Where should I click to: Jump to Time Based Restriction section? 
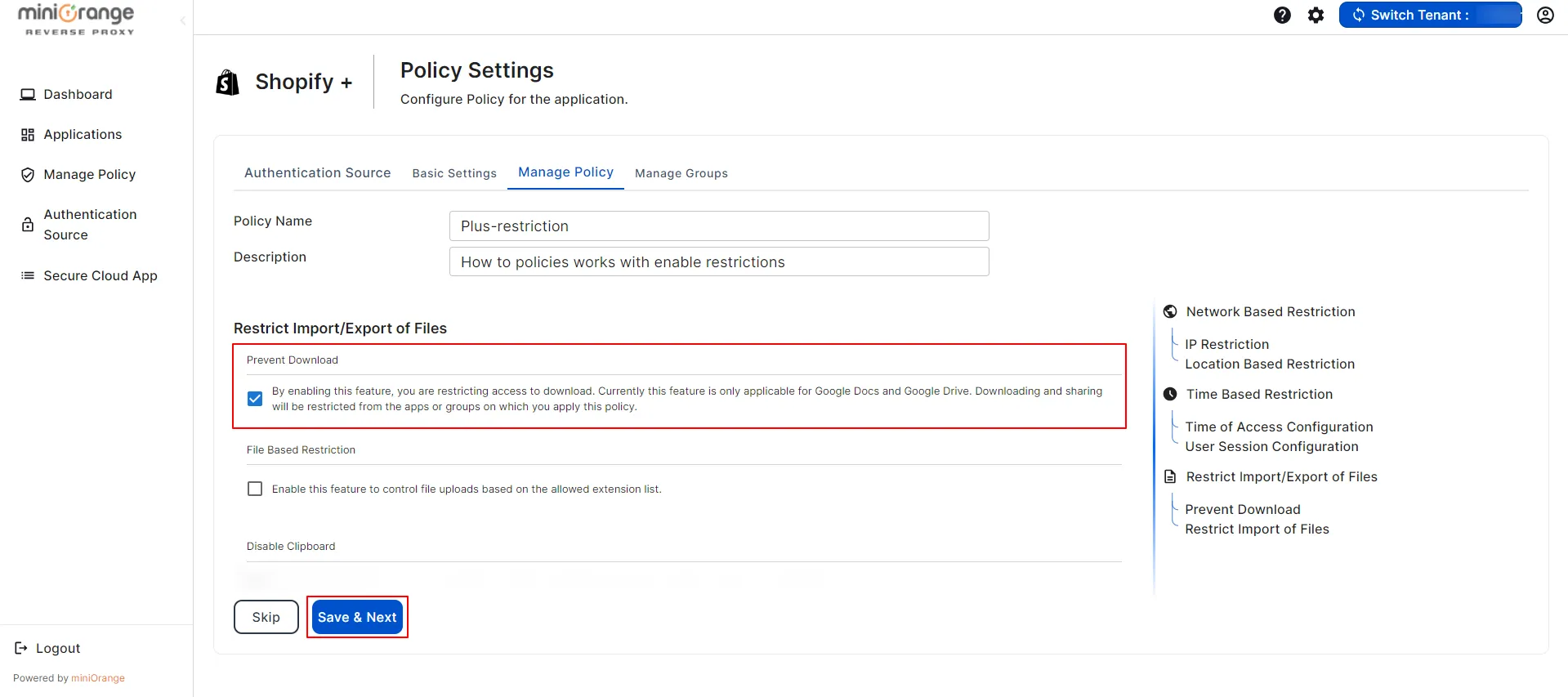point(1259,394)
